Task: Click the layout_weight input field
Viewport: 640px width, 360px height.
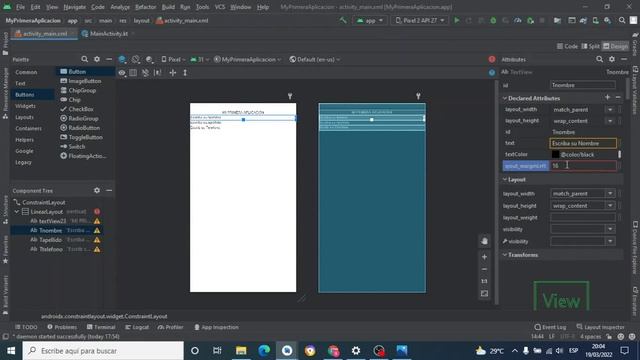Action: pos(582,218)
